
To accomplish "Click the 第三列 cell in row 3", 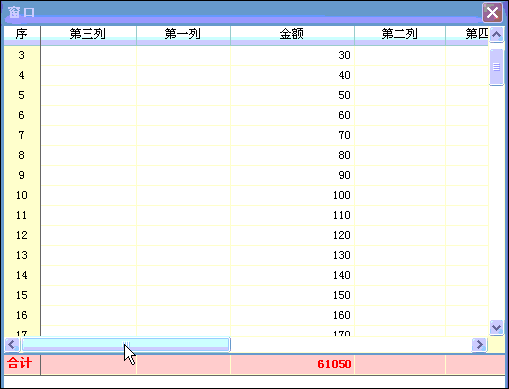I will [x=88, y=55].
